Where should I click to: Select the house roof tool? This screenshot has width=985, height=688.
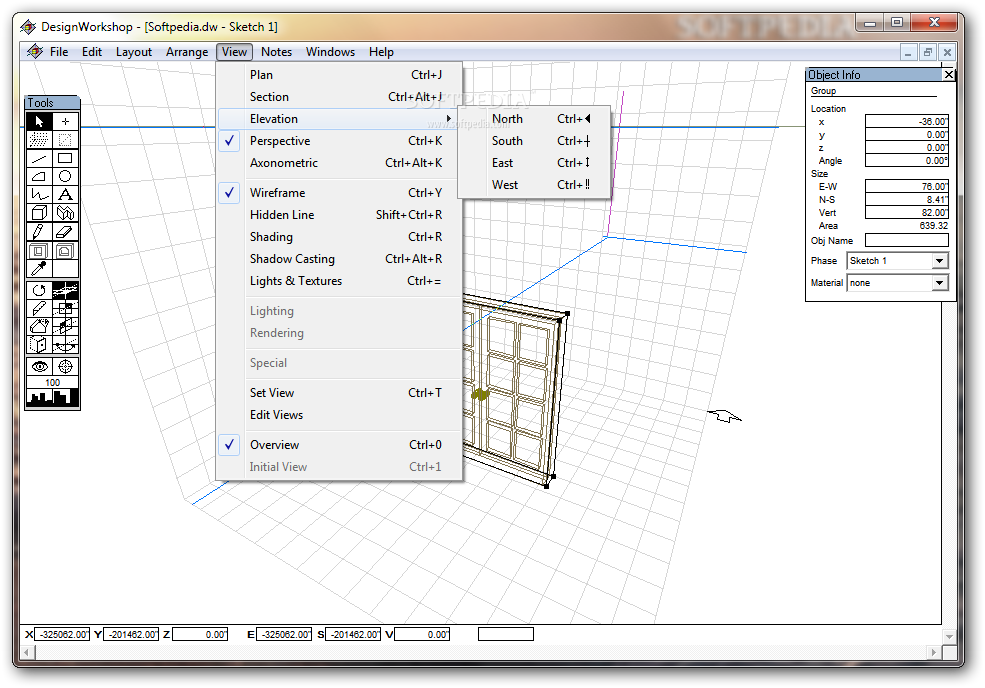click(39, 327)
